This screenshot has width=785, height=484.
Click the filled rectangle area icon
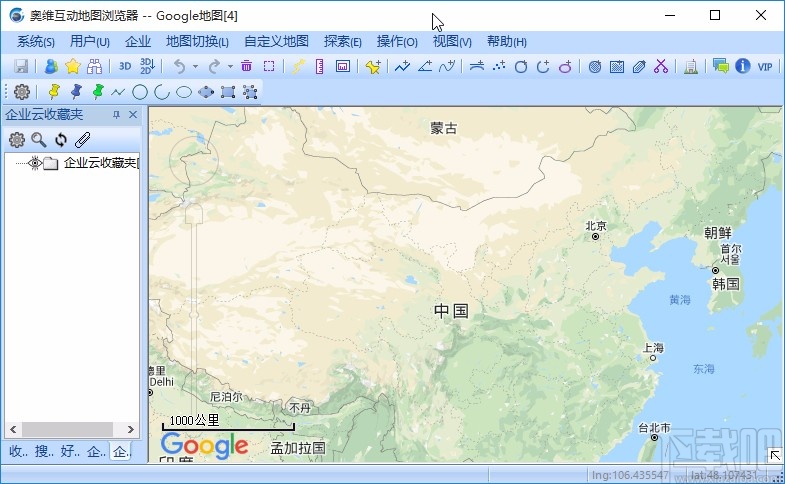[x=617, y=66]
